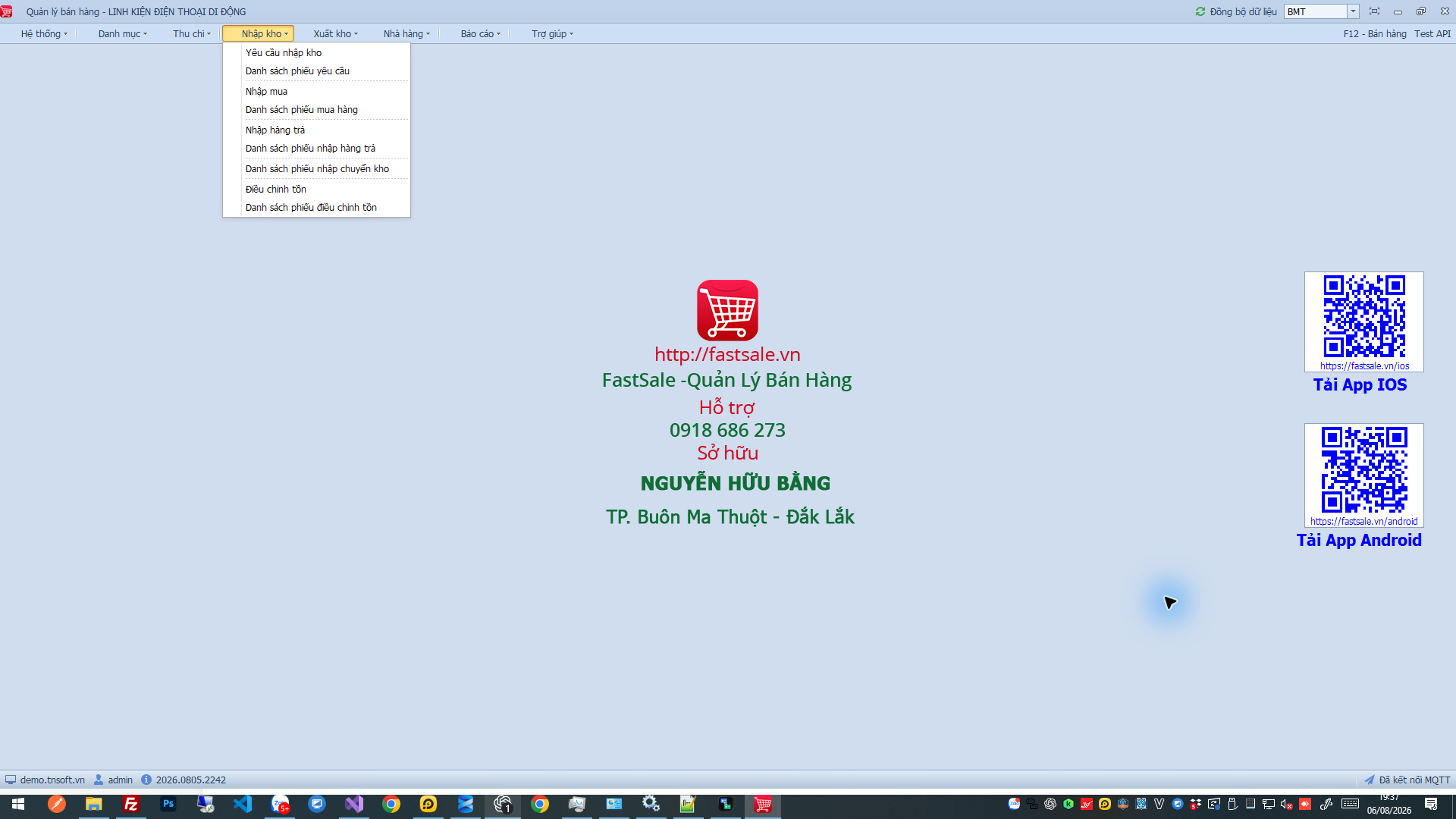
Task: Click the red AnyDesk tray icon
Action: tap(1305, 804)
